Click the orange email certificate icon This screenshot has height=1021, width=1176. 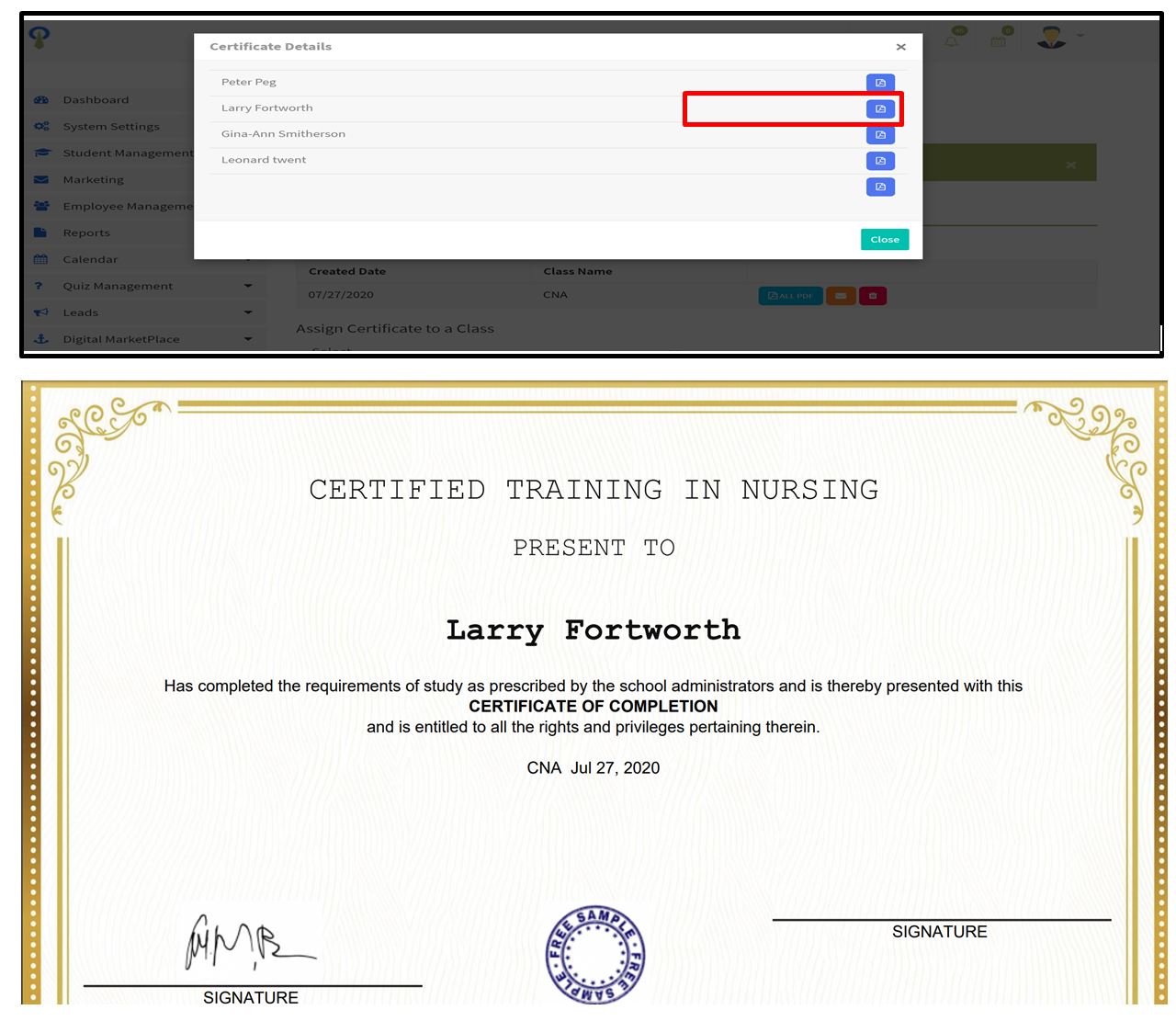pos(841,296)
